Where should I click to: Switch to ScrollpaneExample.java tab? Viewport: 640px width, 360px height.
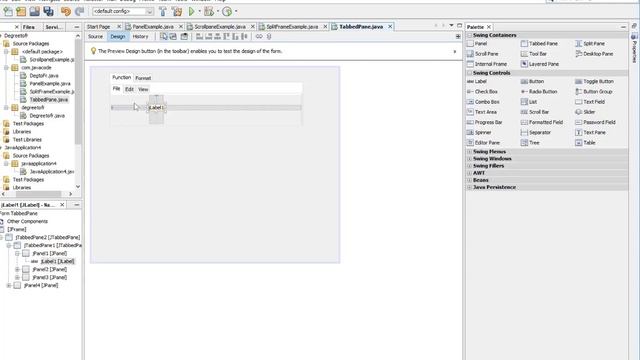coord(220,27)
